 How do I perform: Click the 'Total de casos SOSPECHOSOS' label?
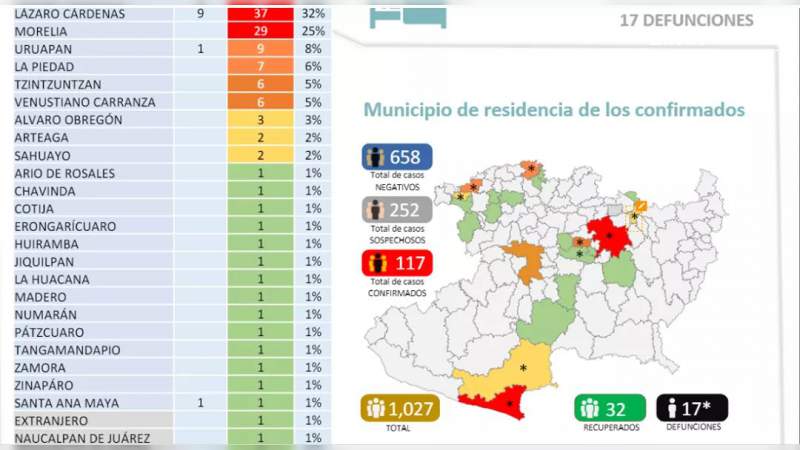click(x=397, y=234)
